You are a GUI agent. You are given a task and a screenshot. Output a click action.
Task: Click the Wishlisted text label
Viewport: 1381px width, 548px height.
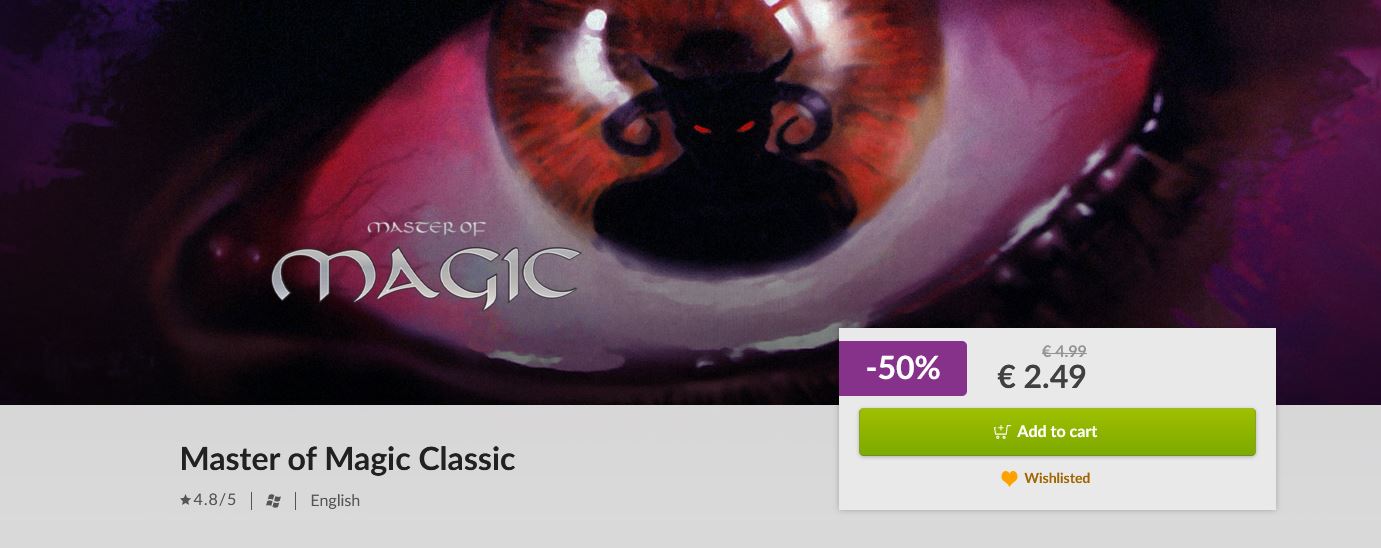click(x=1057, y=478)
